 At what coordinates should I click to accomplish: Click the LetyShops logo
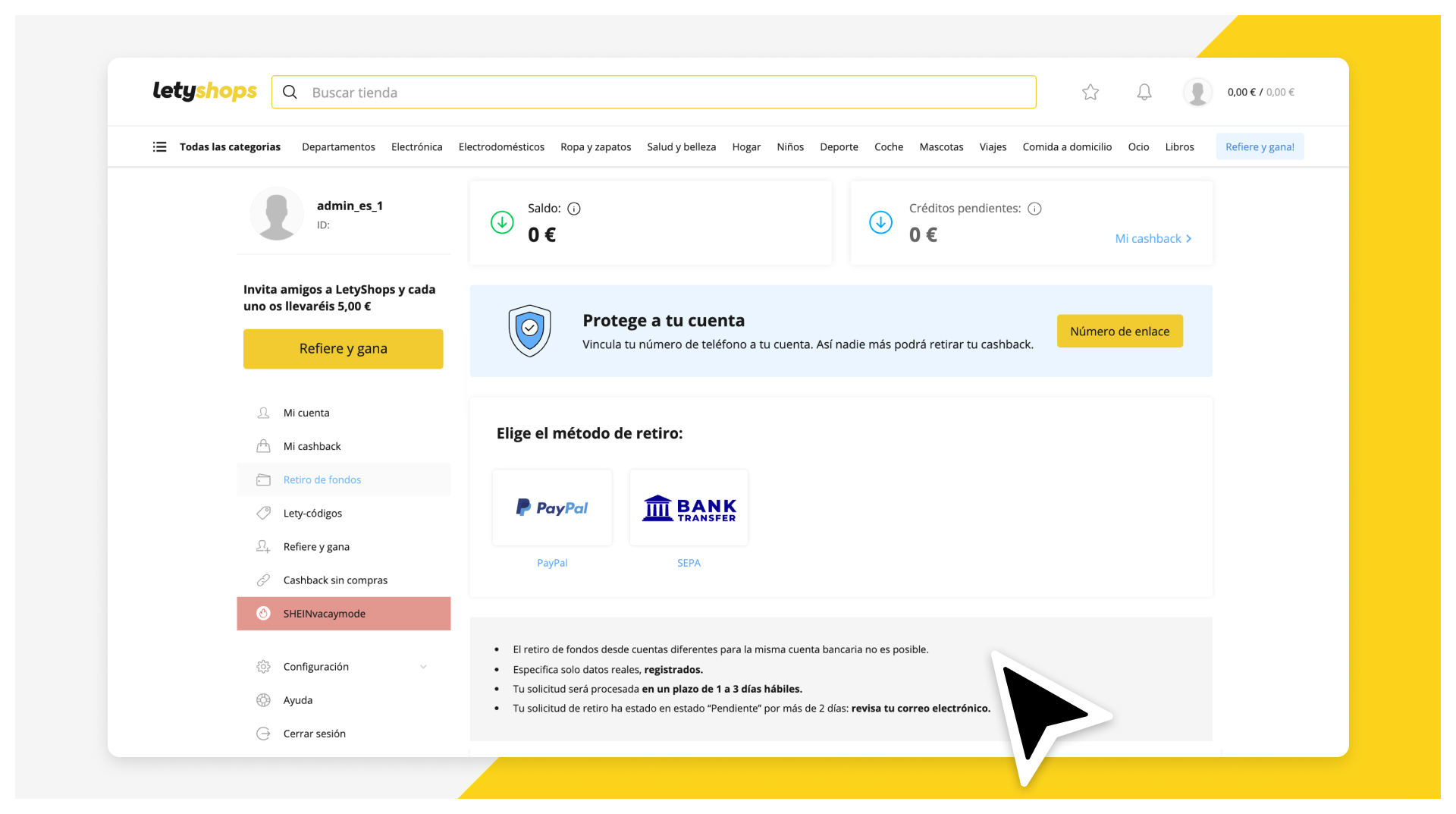pos(205,91)
